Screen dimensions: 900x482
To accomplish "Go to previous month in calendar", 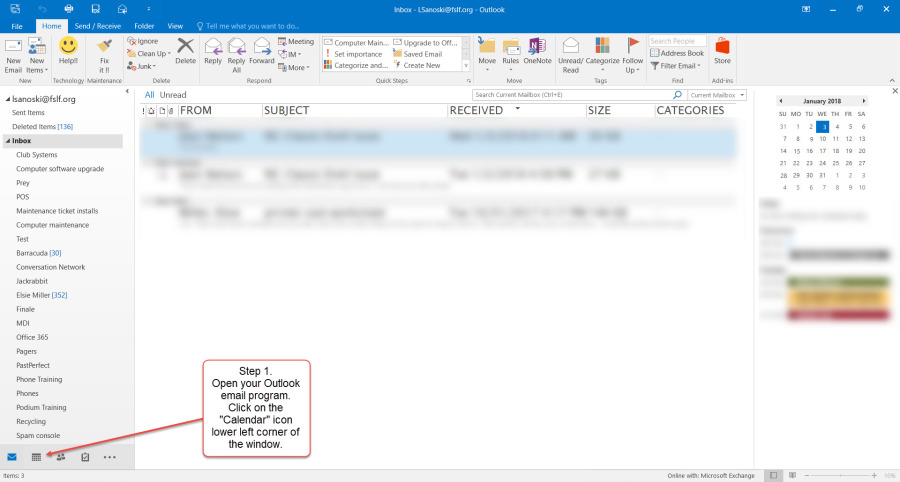I will click(x=781, y=101).
